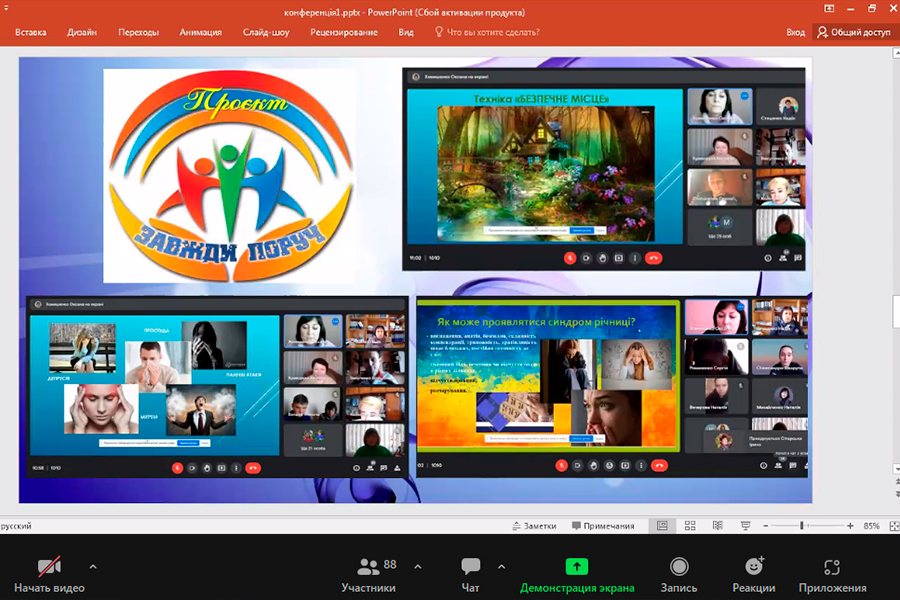
Task: Open the Реакции reactions menu
Action: 753,568
